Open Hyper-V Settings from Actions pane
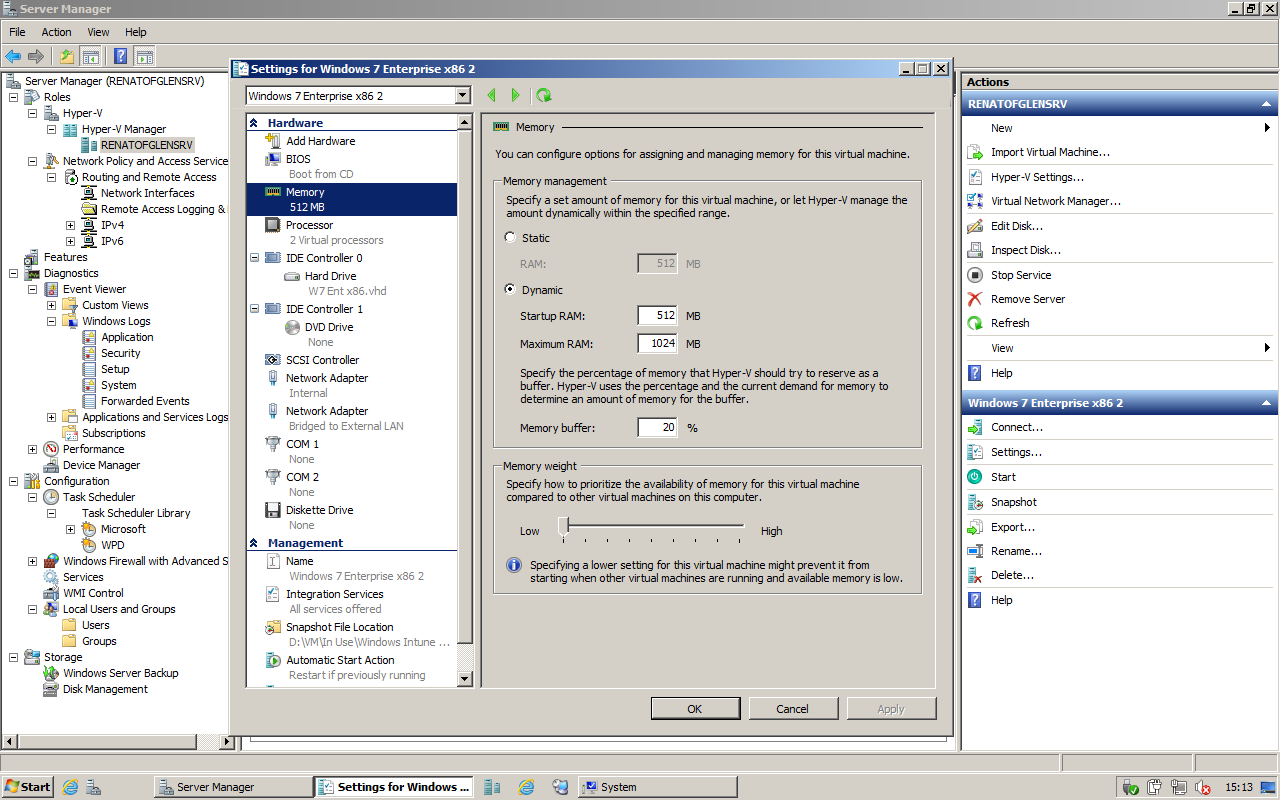Image resolution: width=1280 pixels, height=800 pixels. [x=1037, y=177]
